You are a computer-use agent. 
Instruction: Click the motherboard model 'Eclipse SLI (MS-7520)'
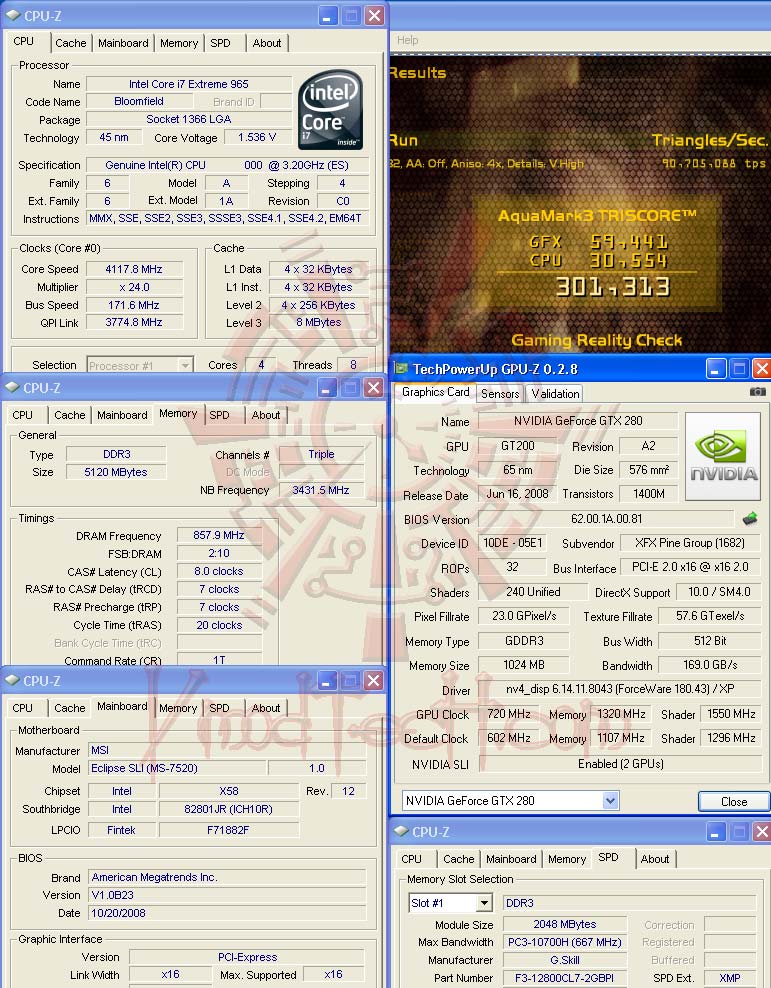coord(176,768)
